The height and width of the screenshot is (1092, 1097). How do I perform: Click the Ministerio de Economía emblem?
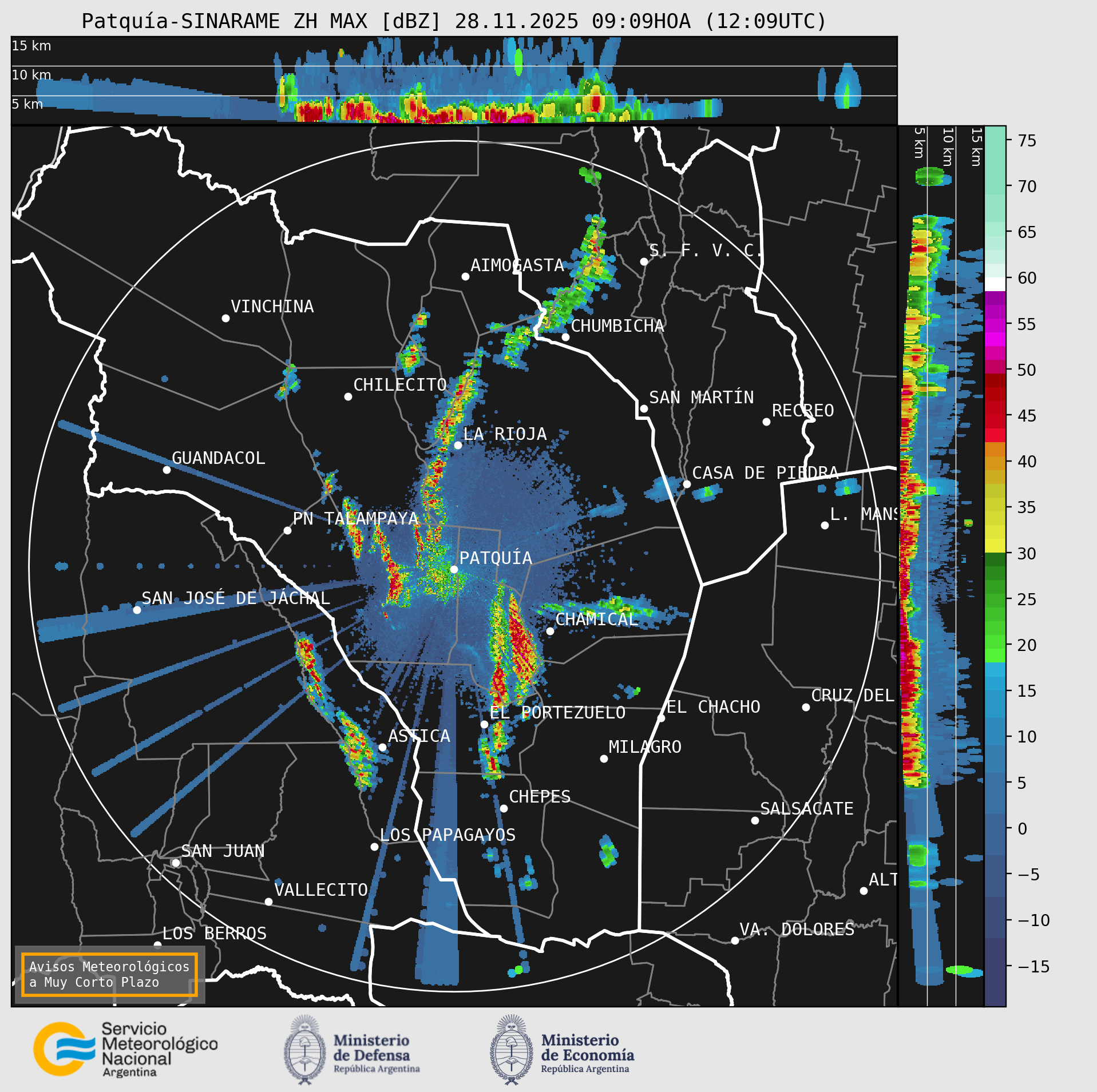click(x=511, y=1050)
